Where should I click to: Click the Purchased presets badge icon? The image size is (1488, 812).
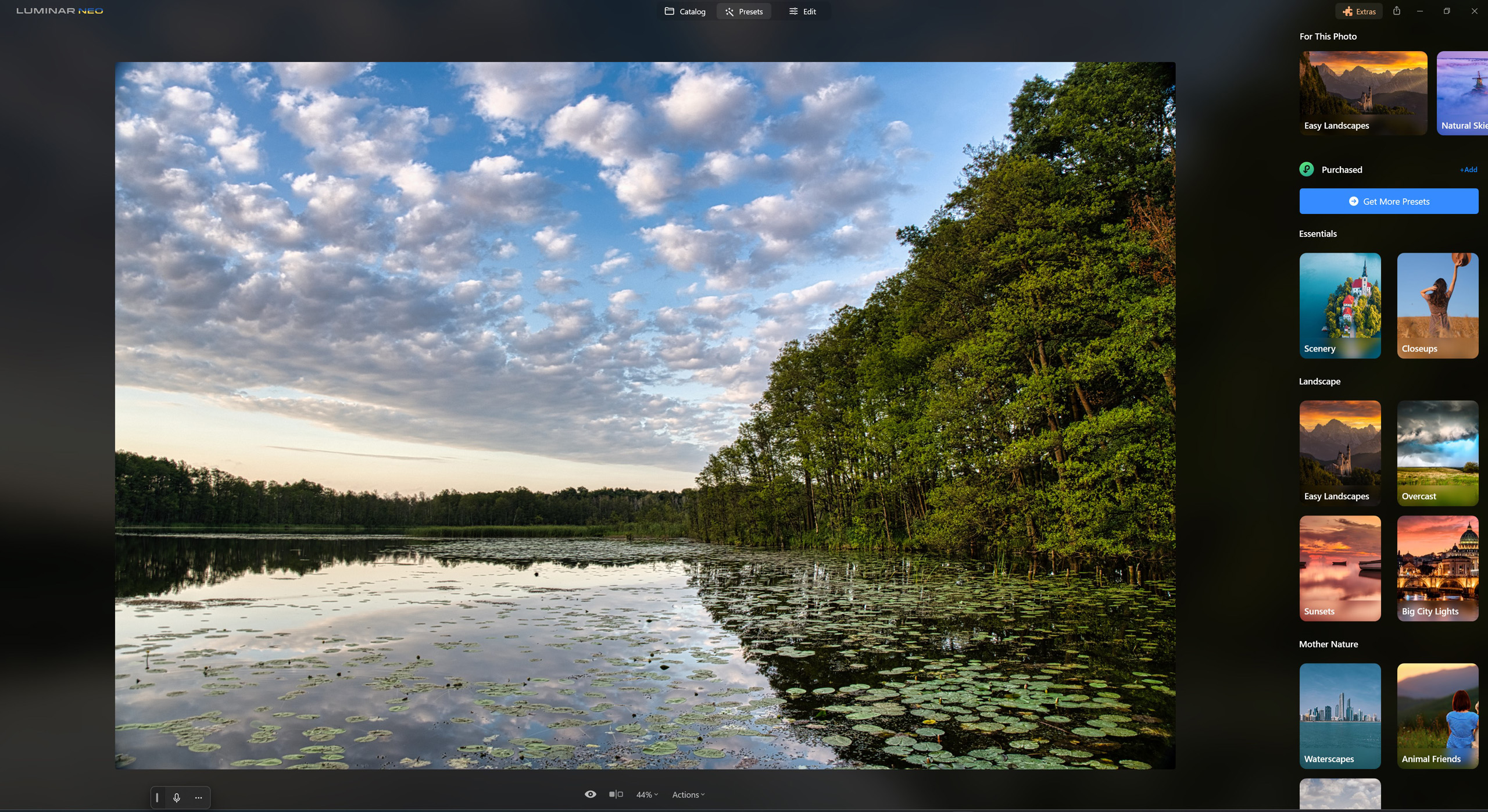point(1305,169)
